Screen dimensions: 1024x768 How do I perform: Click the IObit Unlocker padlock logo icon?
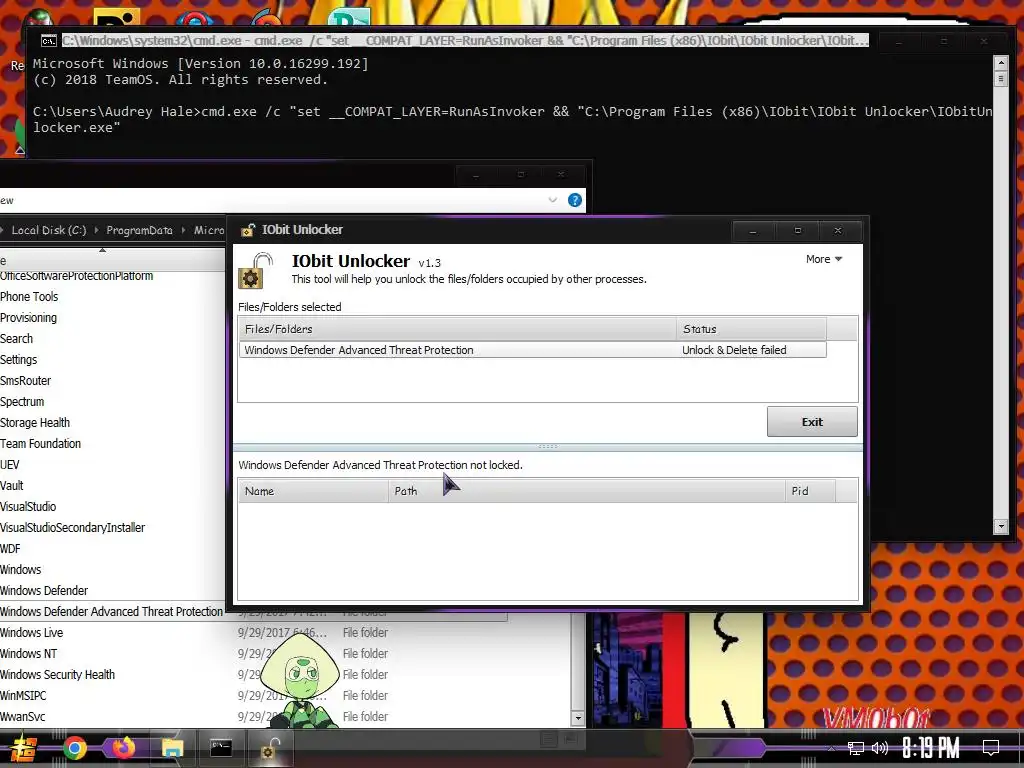point(255,271)
